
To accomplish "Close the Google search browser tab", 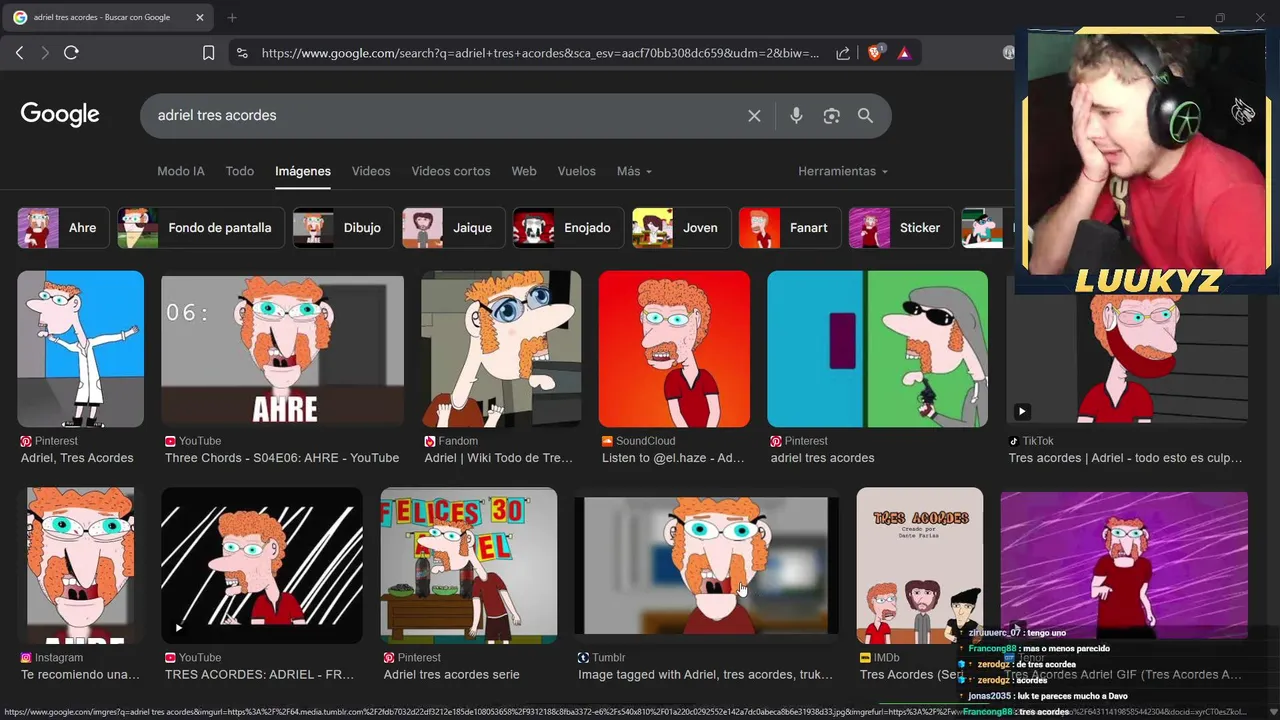I will point(200,17).
